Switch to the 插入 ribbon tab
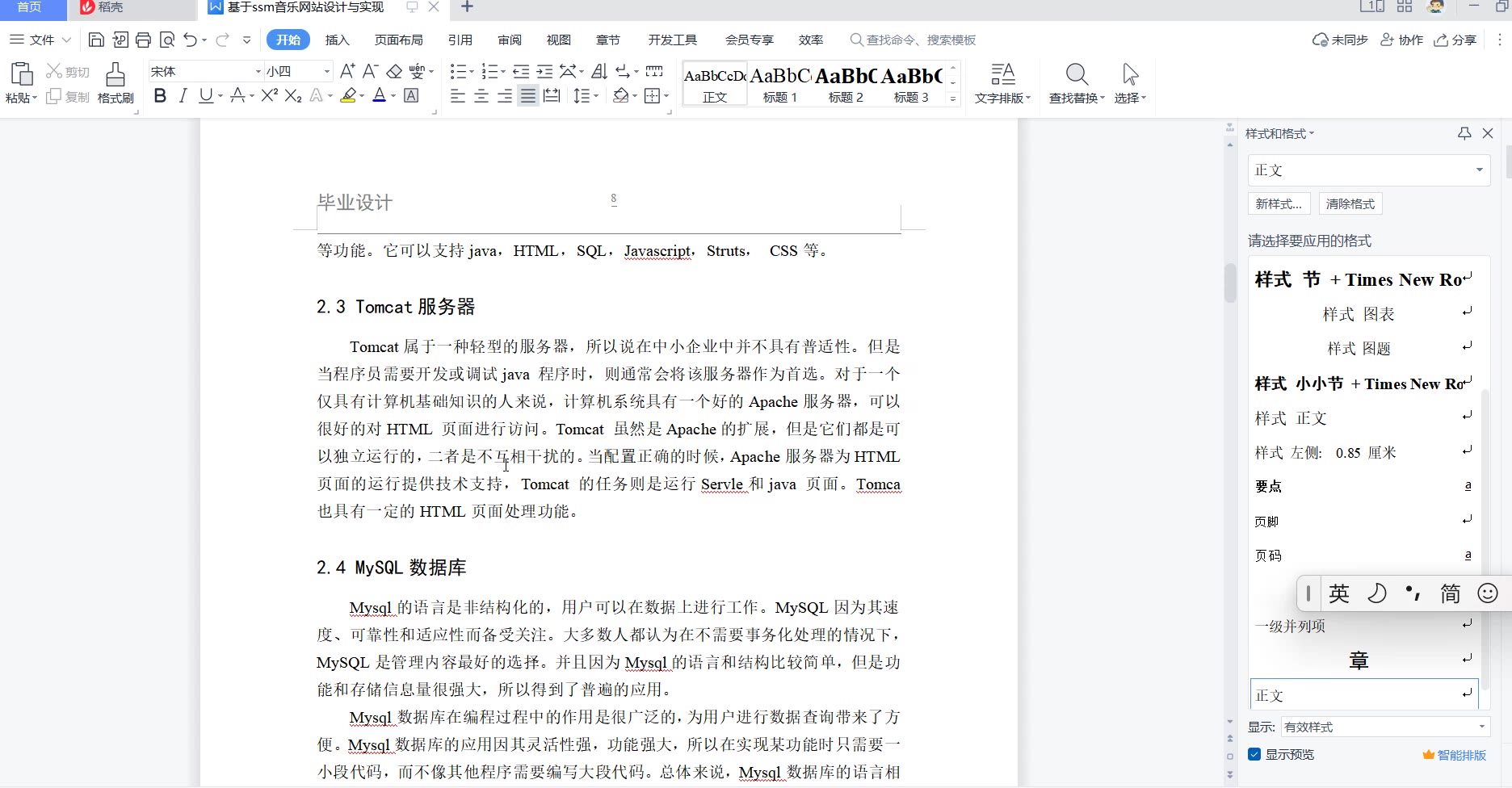Image resolution: width=1512 pixels, height=788 pixels. (337, 40)
